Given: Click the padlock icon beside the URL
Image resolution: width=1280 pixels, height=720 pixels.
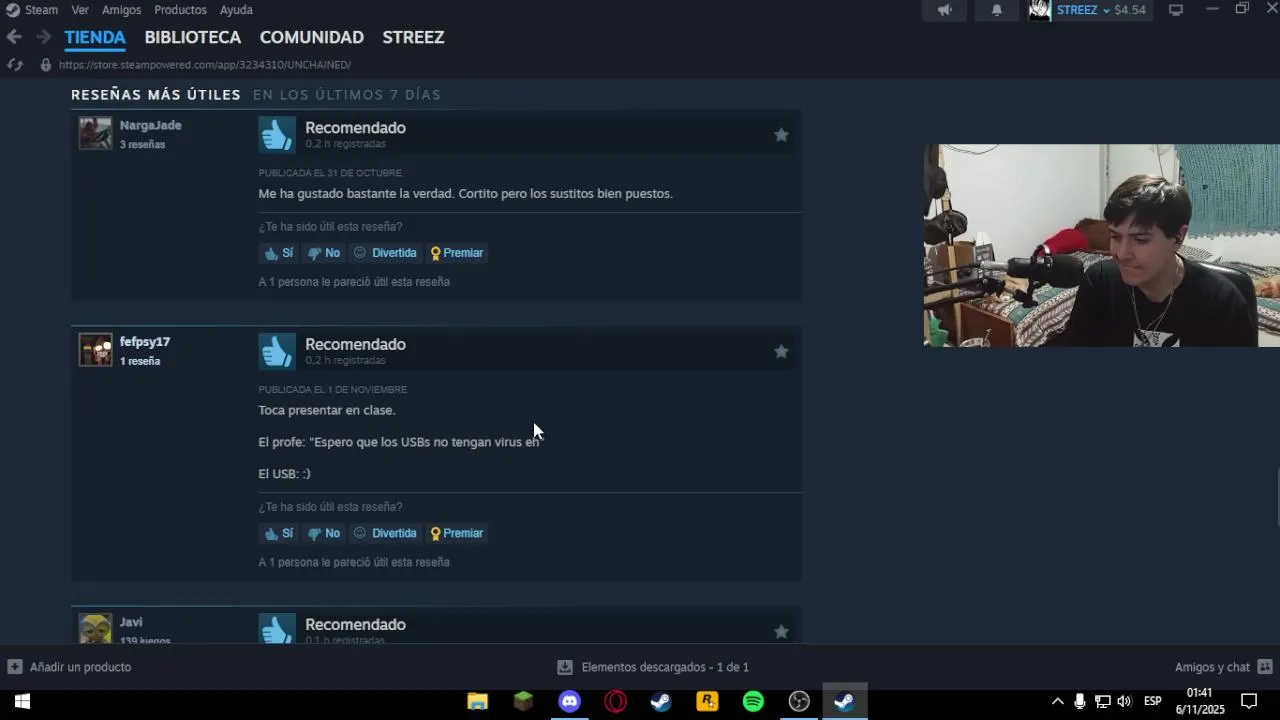Looking at the screenshot, I should [45, 64].
